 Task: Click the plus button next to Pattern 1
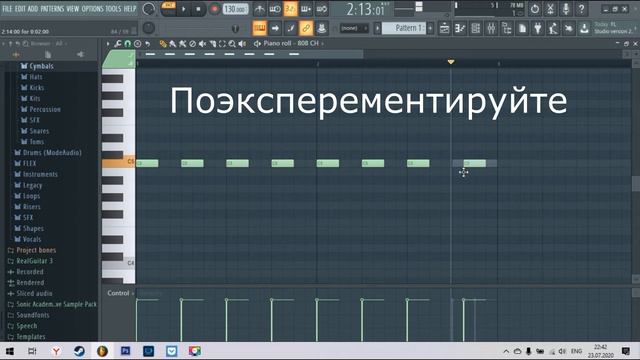pyautogui.click(x=430, y=28)
